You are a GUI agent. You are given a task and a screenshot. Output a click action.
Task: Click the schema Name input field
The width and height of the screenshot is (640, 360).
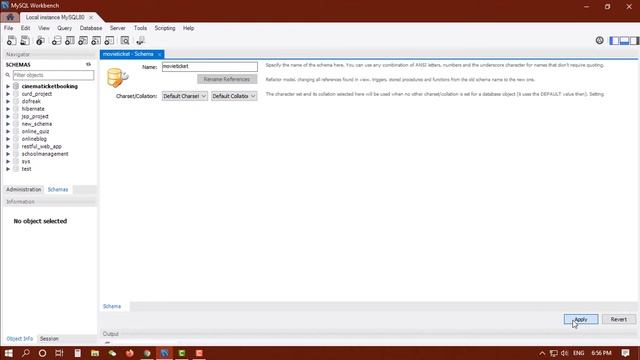tap(210, 67)
